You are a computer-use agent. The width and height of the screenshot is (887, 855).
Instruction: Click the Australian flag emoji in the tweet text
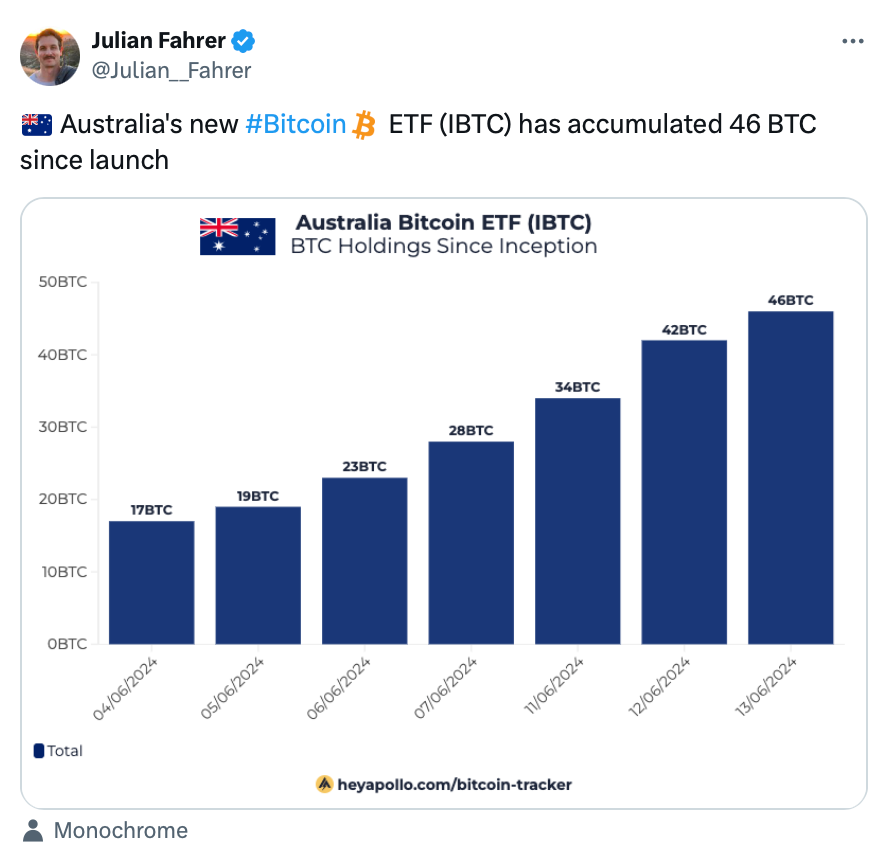(x=36, y=124)
